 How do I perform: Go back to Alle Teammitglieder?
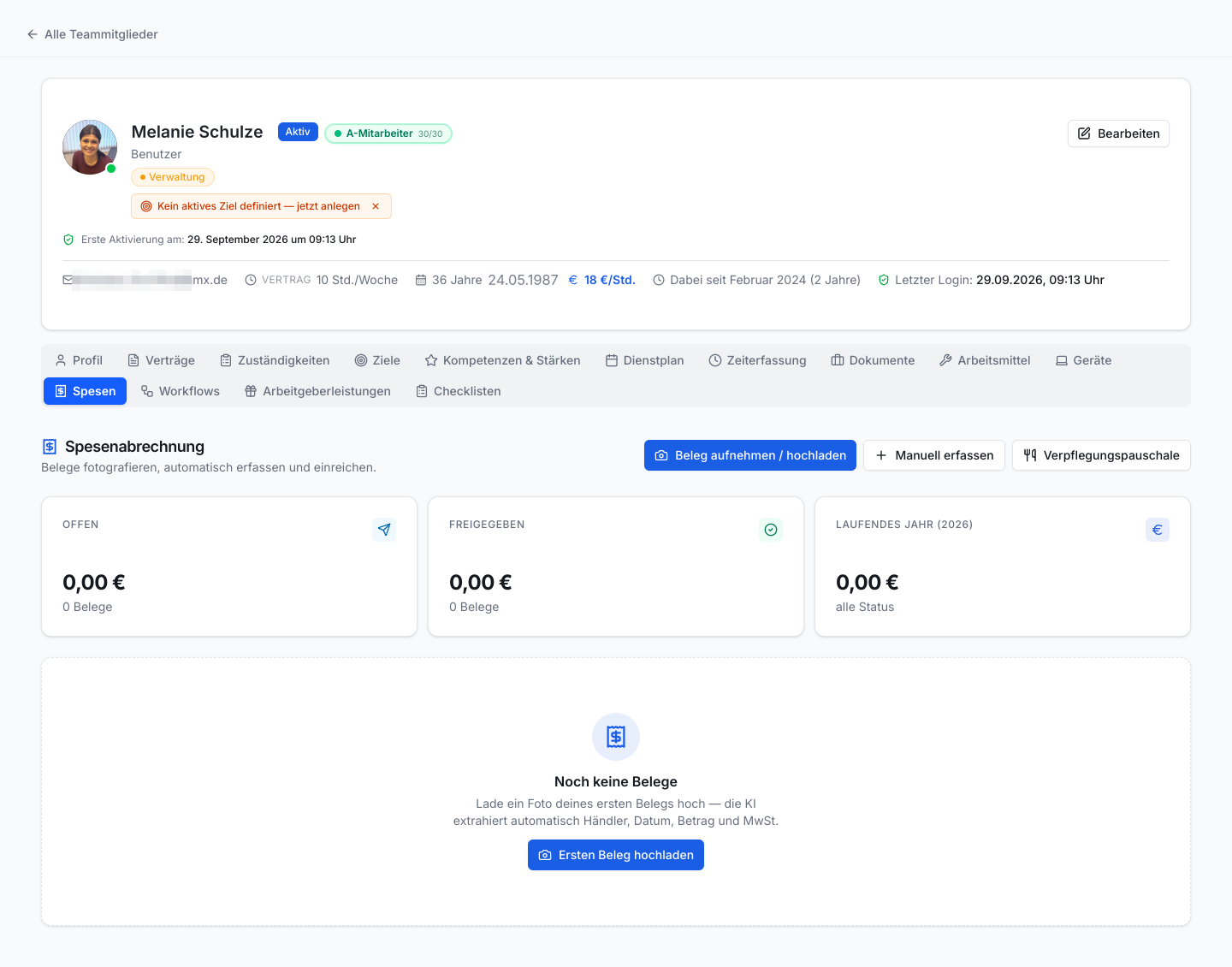click(92, 34)
